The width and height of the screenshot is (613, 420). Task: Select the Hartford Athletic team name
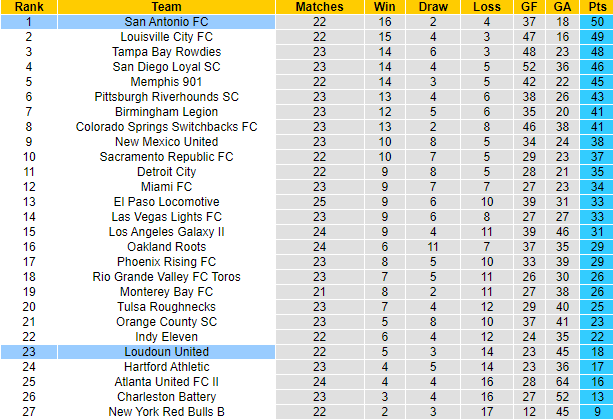(166, 367)
